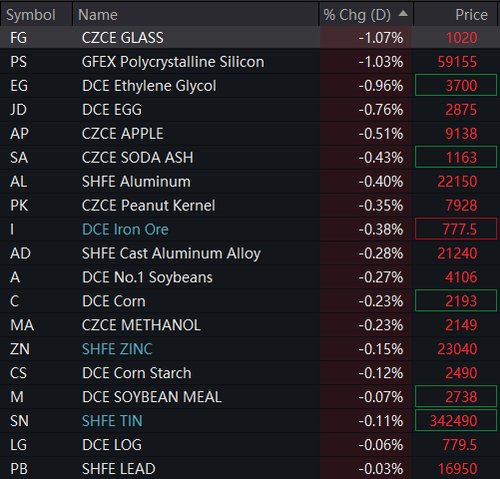Click the sort arrow on % Chg (D)
The image size is (500, 479).
coord(403,14)
